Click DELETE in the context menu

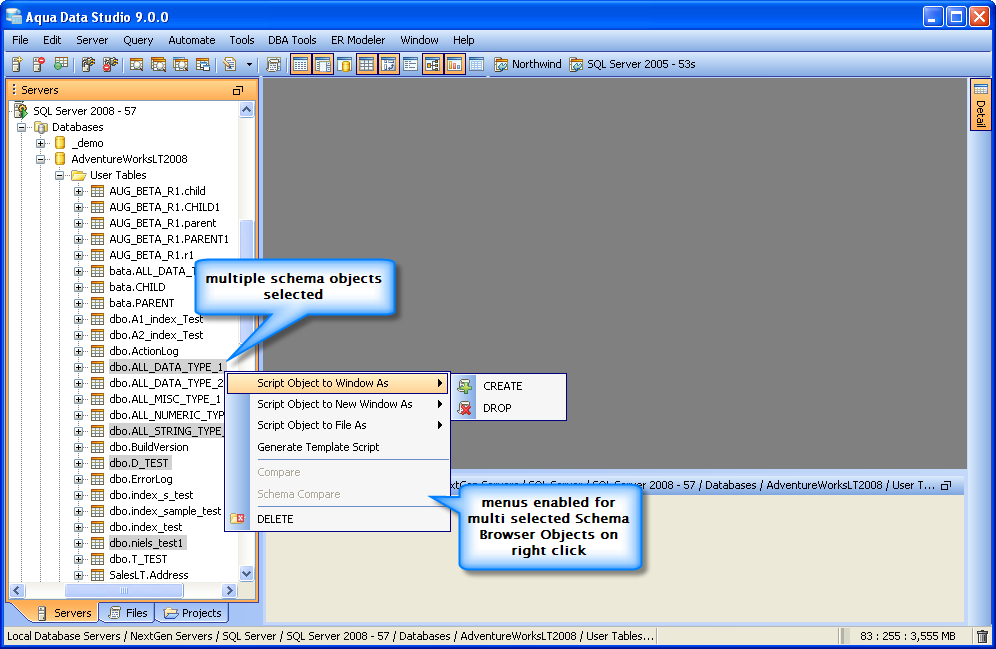(337, 519)
